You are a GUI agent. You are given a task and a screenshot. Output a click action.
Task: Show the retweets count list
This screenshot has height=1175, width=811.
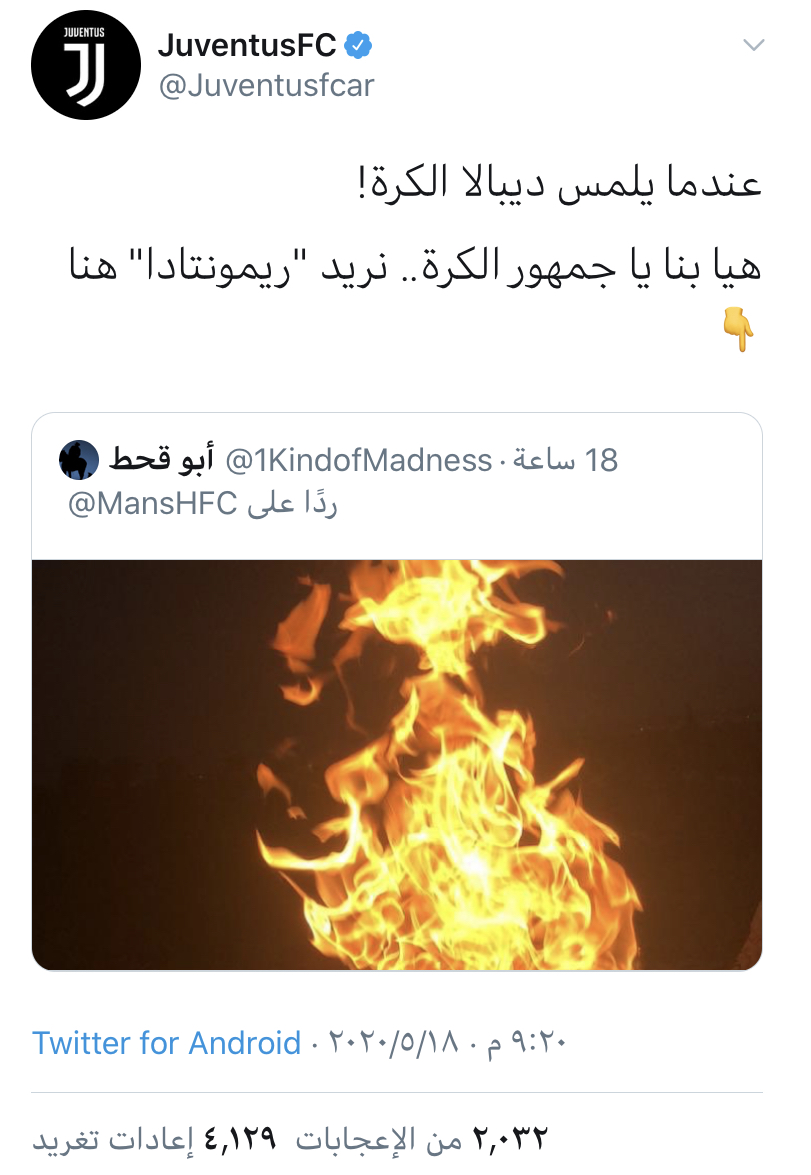[154, 1138]
